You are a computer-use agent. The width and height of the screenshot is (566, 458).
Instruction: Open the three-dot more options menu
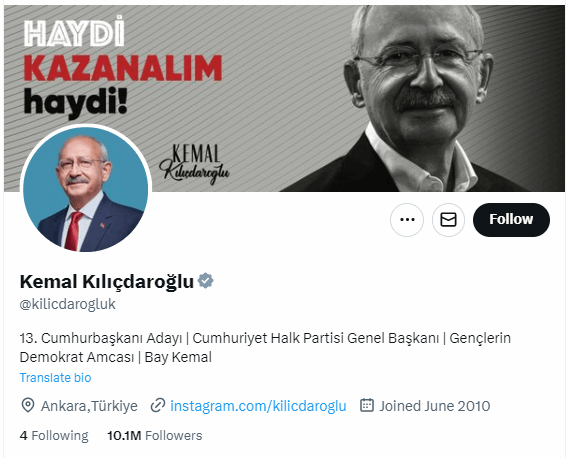click(407, 219)
